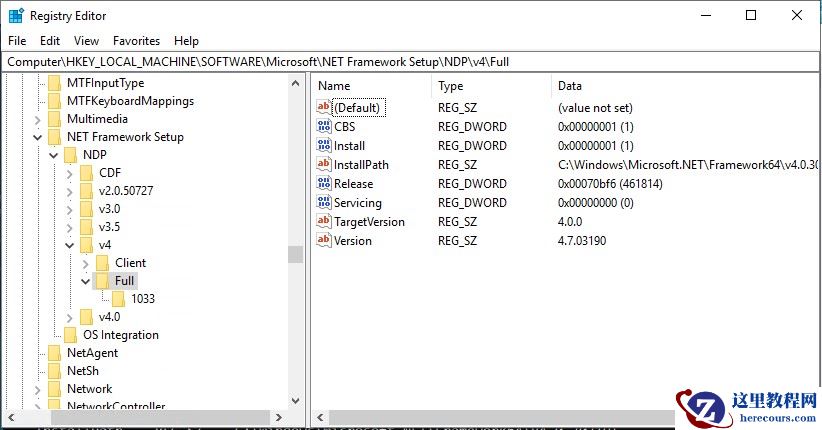Click the tree pane vertical scrollbar thumb
Screen dimensions: 822x430
tap(295, 254)
